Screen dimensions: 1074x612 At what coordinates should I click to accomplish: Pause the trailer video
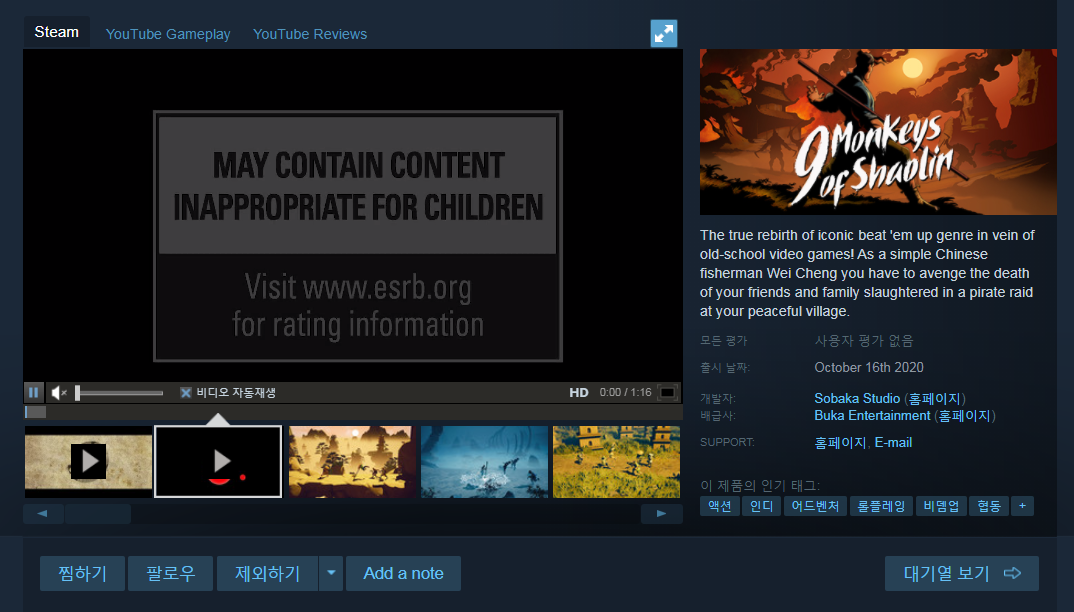(x=33, y=393)
